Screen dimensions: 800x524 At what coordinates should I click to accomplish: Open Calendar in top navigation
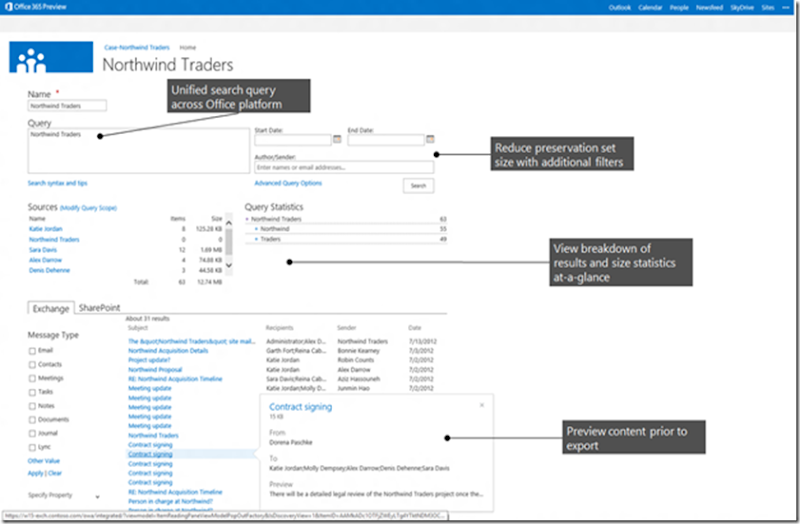(650, 8)
